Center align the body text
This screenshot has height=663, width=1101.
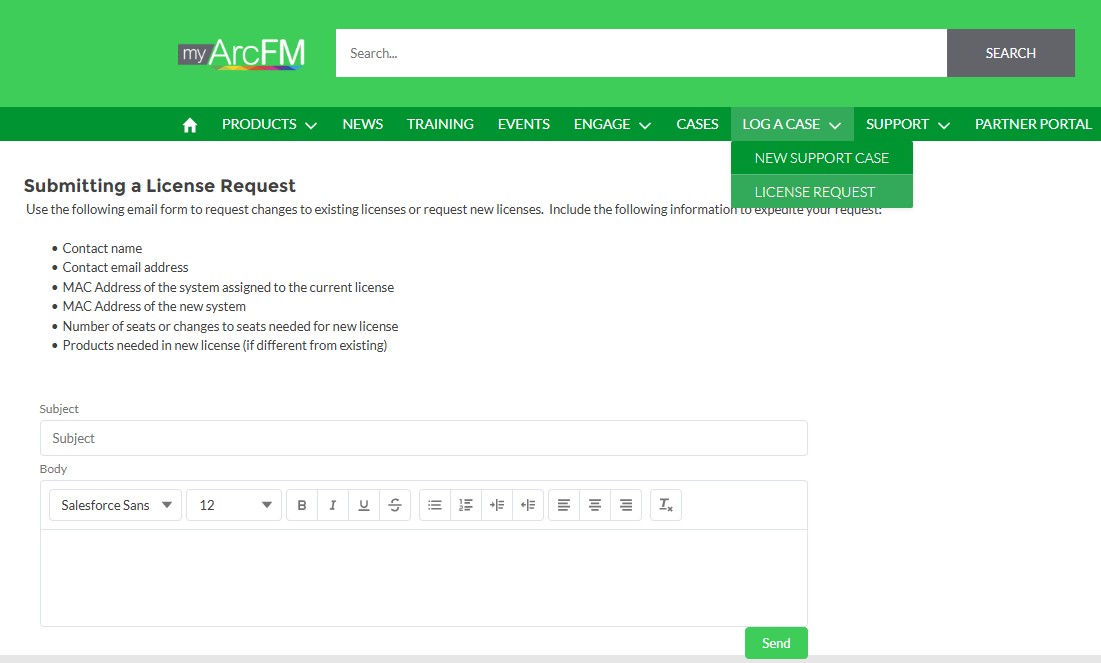pyautogui.click(x=595, y=505)
